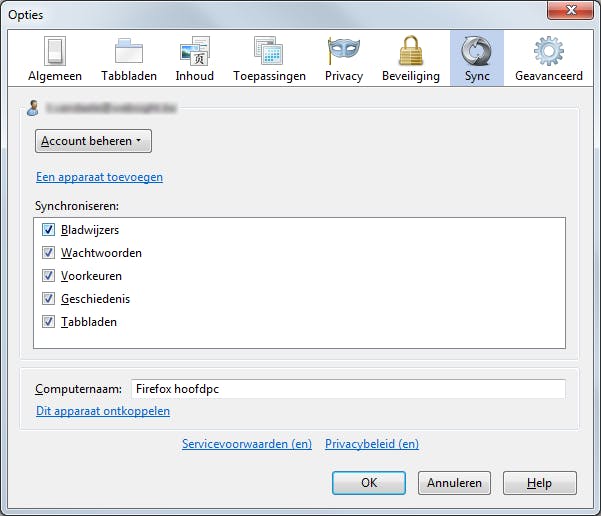Click the blurred account email text

(x=111, y=108)
